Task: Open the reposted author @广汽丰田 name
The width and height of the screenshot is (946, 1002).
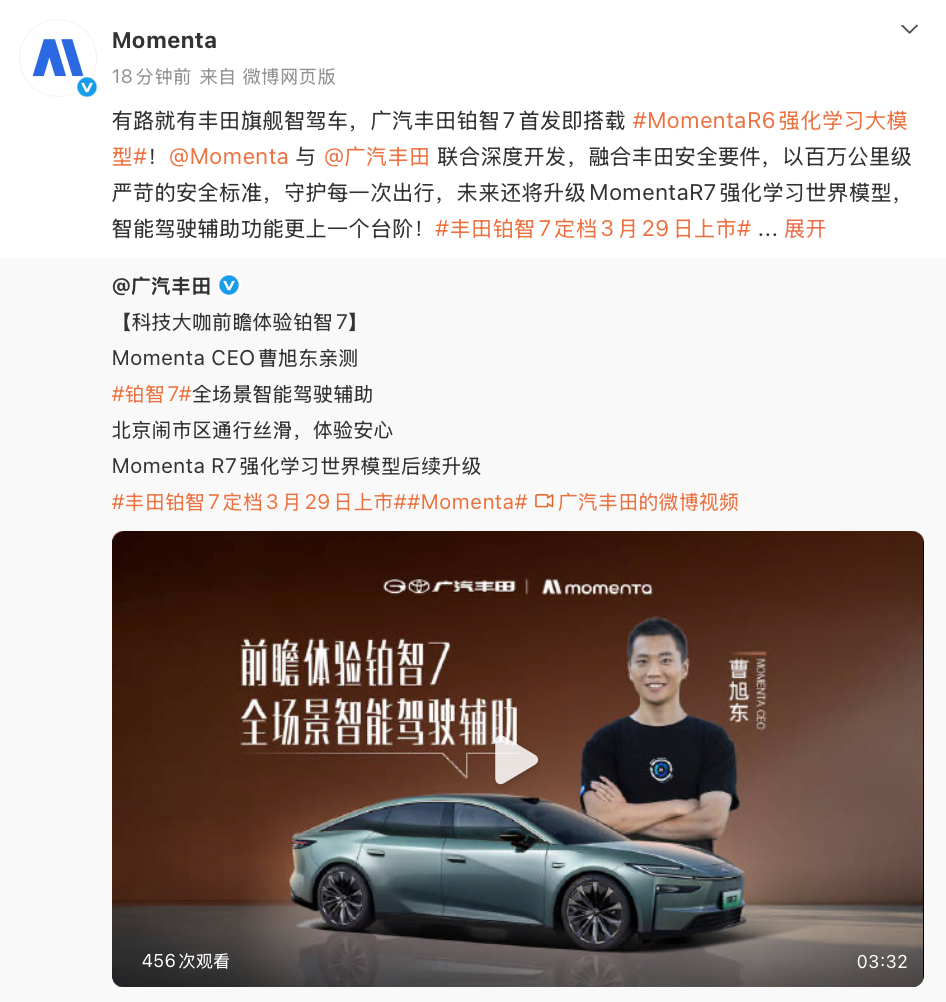Action: (161, 286)
